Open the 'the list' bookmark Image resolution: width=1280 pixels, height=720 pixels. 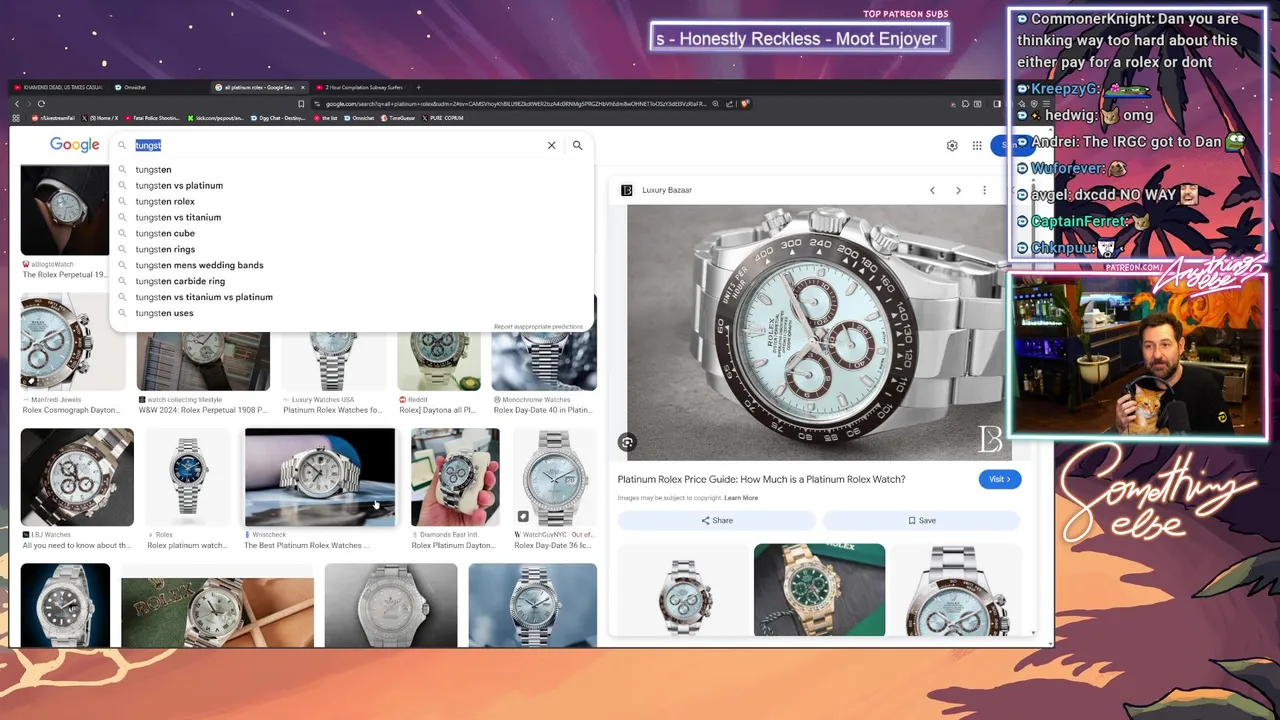(x=324, y=118)
